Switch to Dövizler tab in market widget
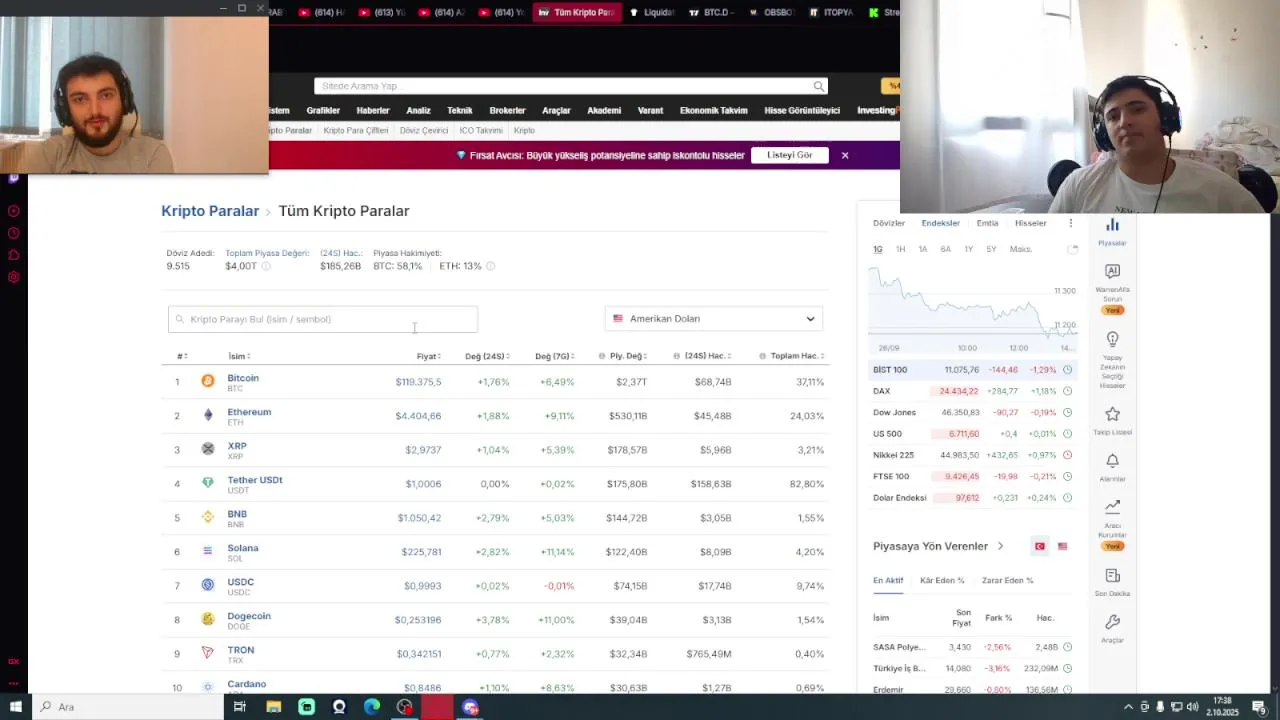The image size is (1280, 720). [x=889, y=223]
